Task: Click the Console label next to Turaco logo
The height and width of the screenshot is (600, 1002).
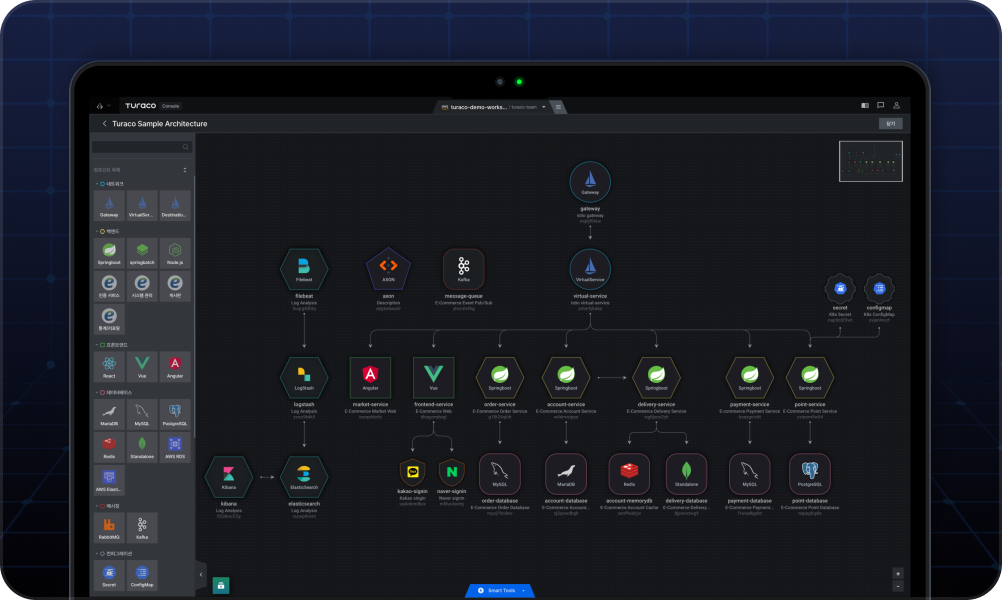Action: pyautogui.click(x=171, y=105)
